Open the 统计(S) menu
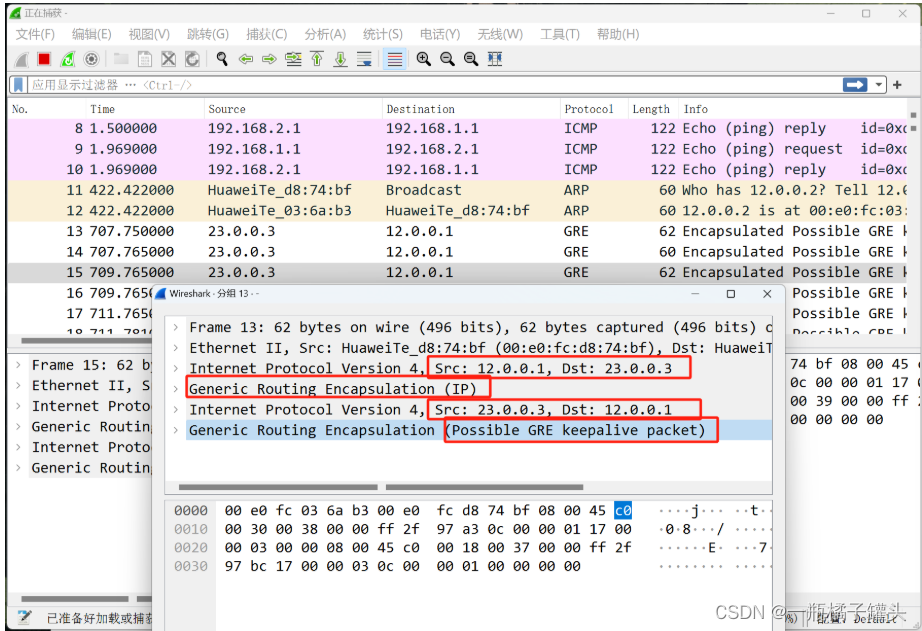922x631 pixels. tap(383, 33)
